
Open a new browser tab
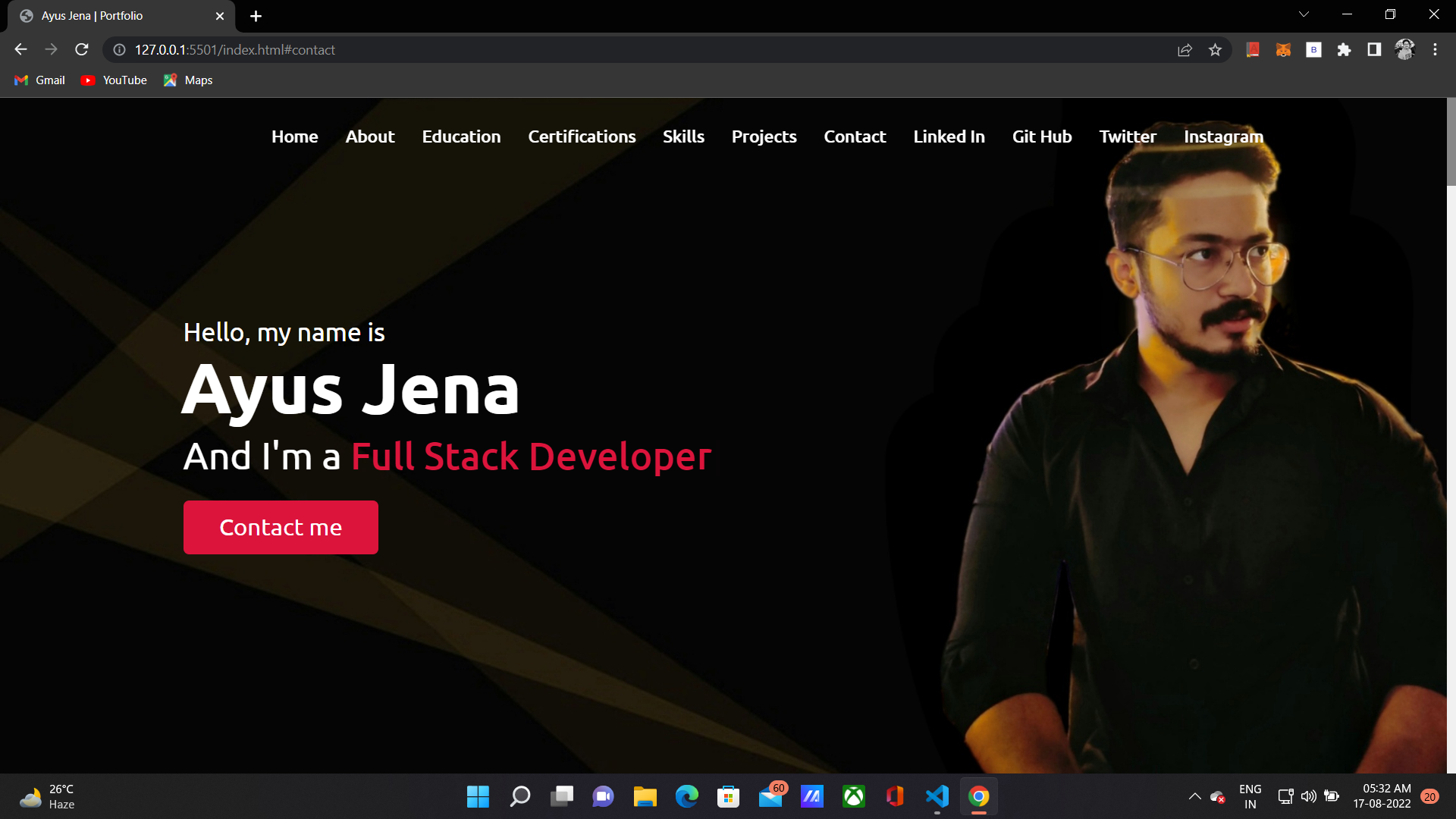[256, 16]
